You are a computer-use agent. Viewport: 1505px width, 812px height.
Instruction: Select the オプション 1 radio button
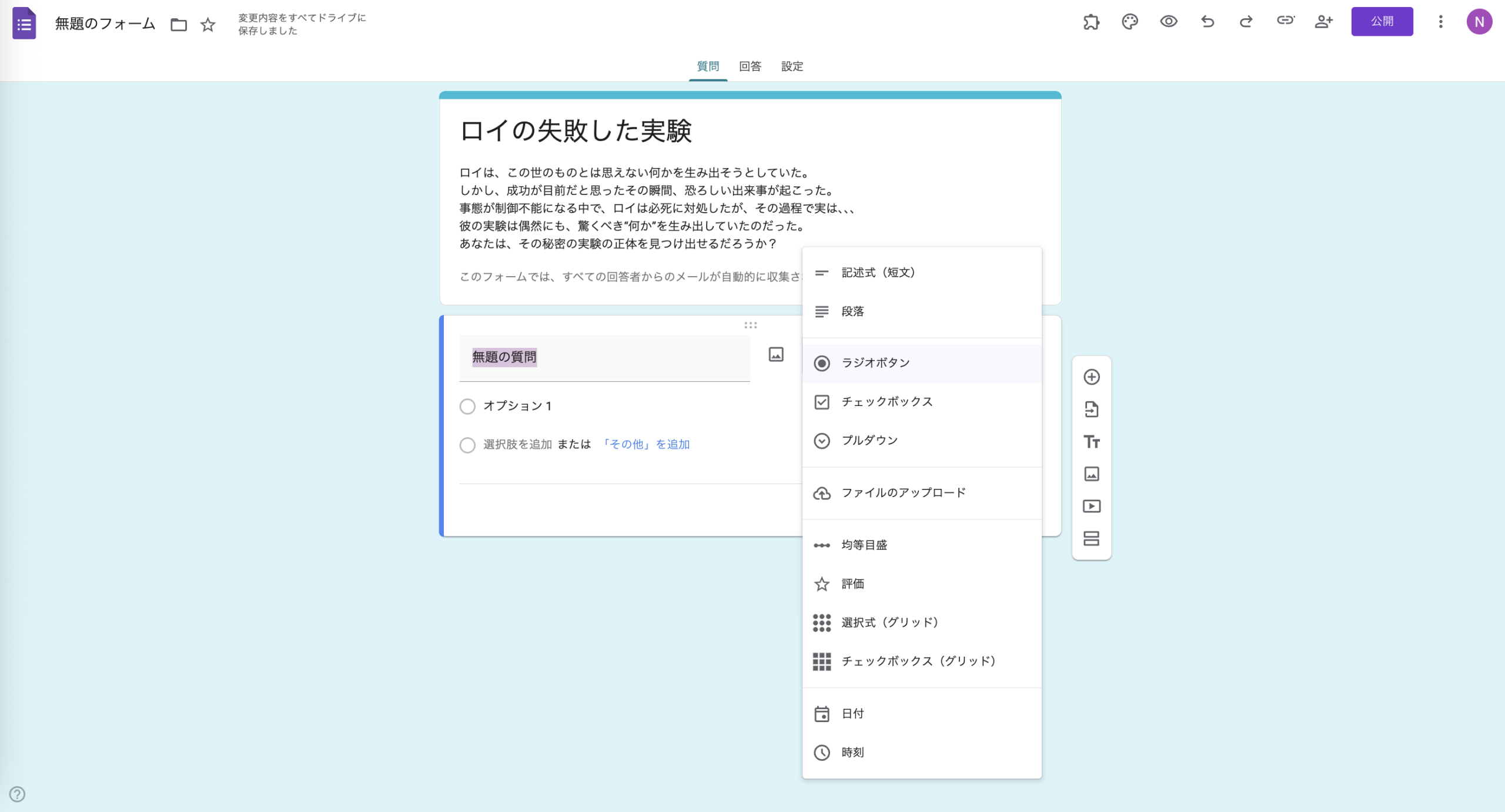(x=467, y=406)
